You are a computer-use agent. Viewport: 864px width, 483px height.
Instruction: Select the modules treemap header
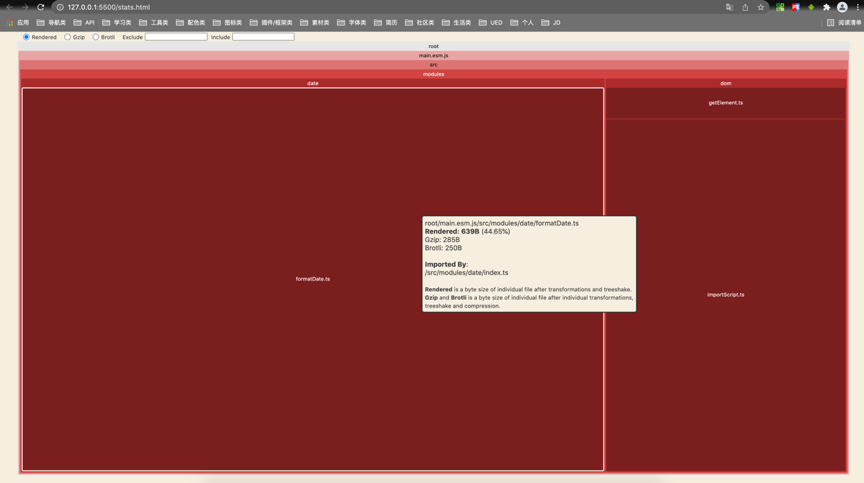434,74
